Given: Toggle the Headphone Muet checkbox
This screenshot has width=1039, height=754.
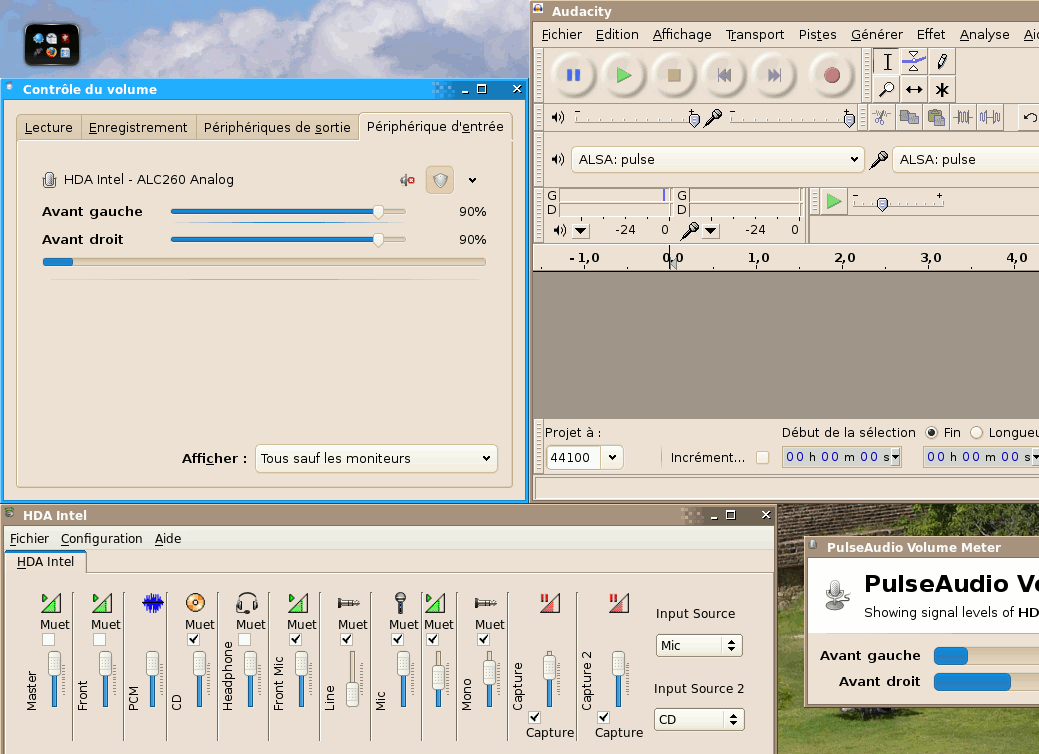Looking at the screenshot, I should pos(245,639).
